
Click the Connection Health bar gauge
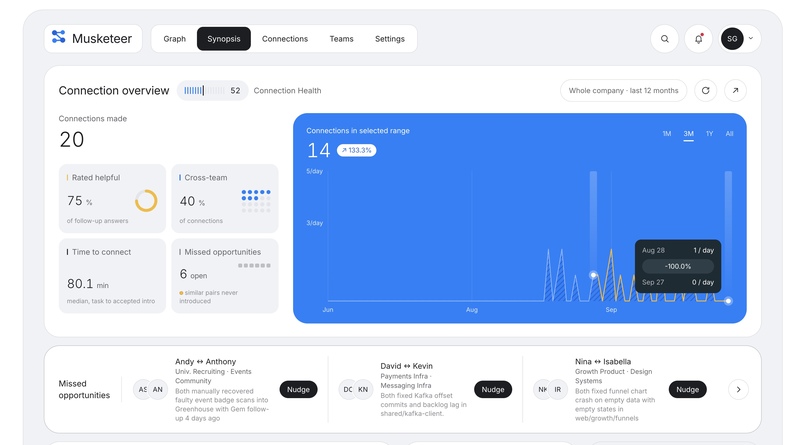click(204, 90)
